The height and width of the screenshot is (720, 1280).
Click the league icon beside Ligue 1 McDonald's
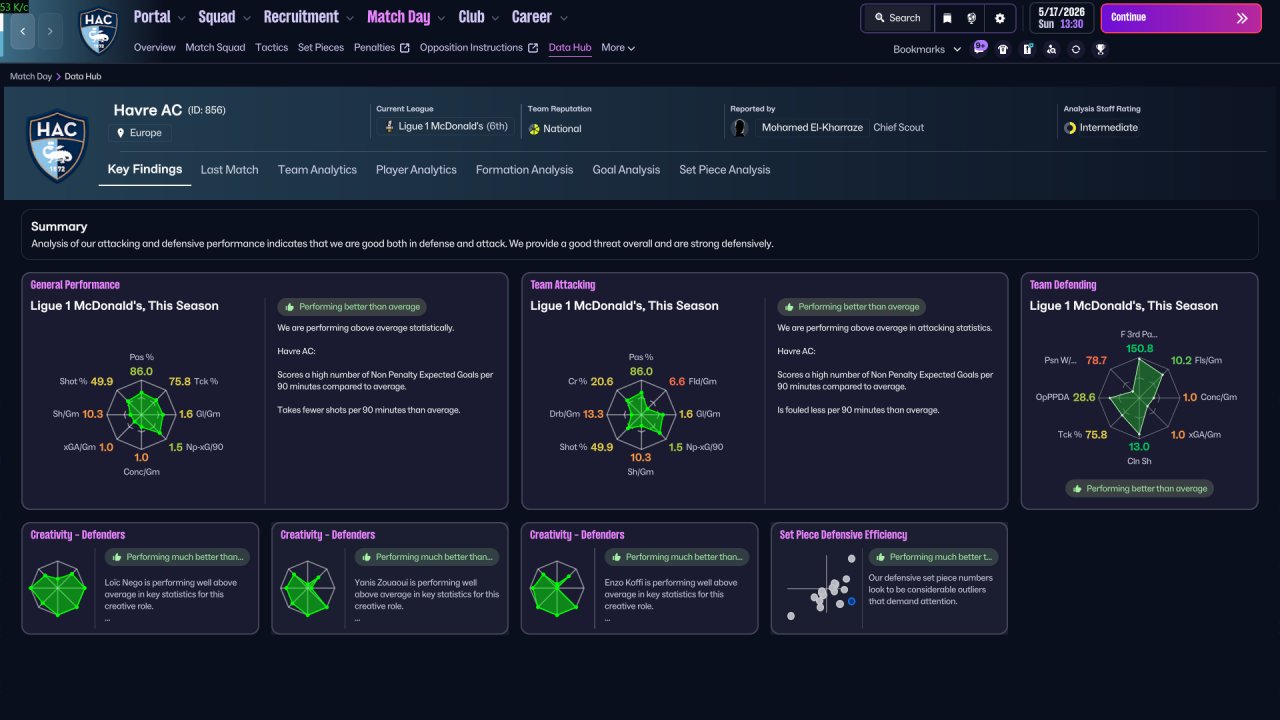pos(389,127)
